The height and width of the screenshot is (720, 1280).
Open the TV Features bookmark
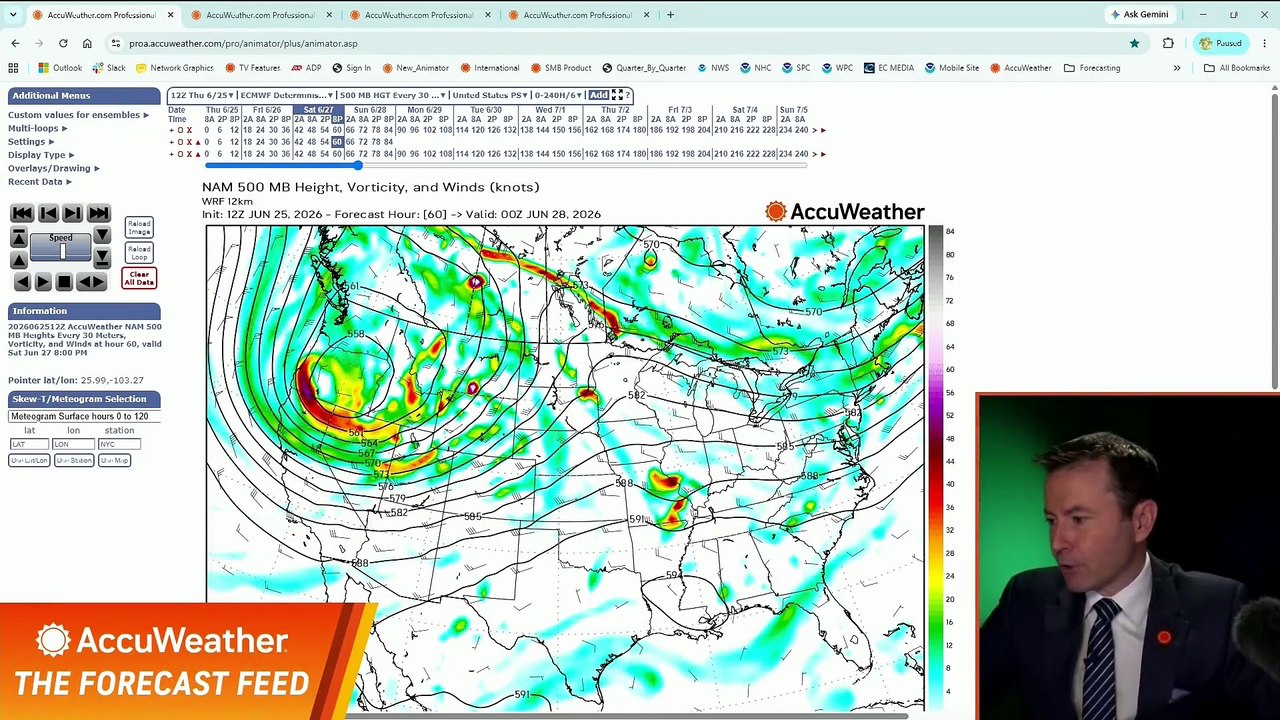tap(252, 68)
